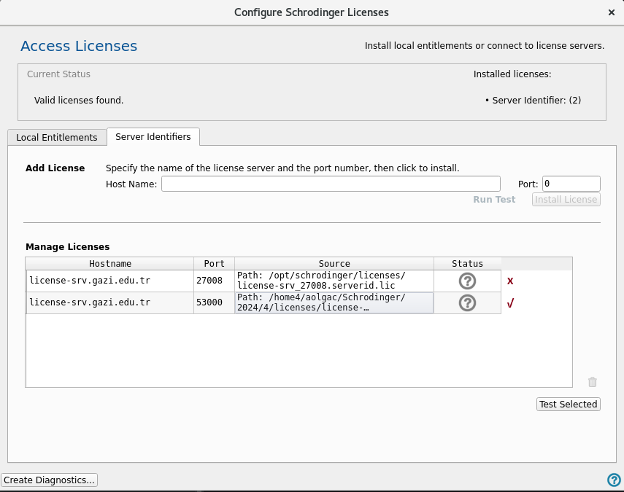Click the Hostname column header
The image size is (624, 492).
point(110,264)
